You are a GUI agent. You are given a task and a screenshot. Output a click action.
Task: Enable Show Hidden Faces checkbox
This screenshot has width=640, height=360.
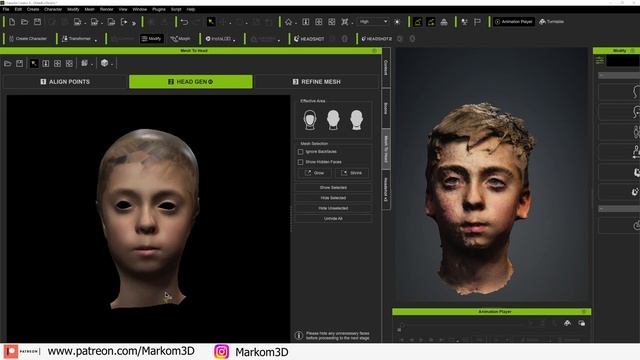(300, 162)
